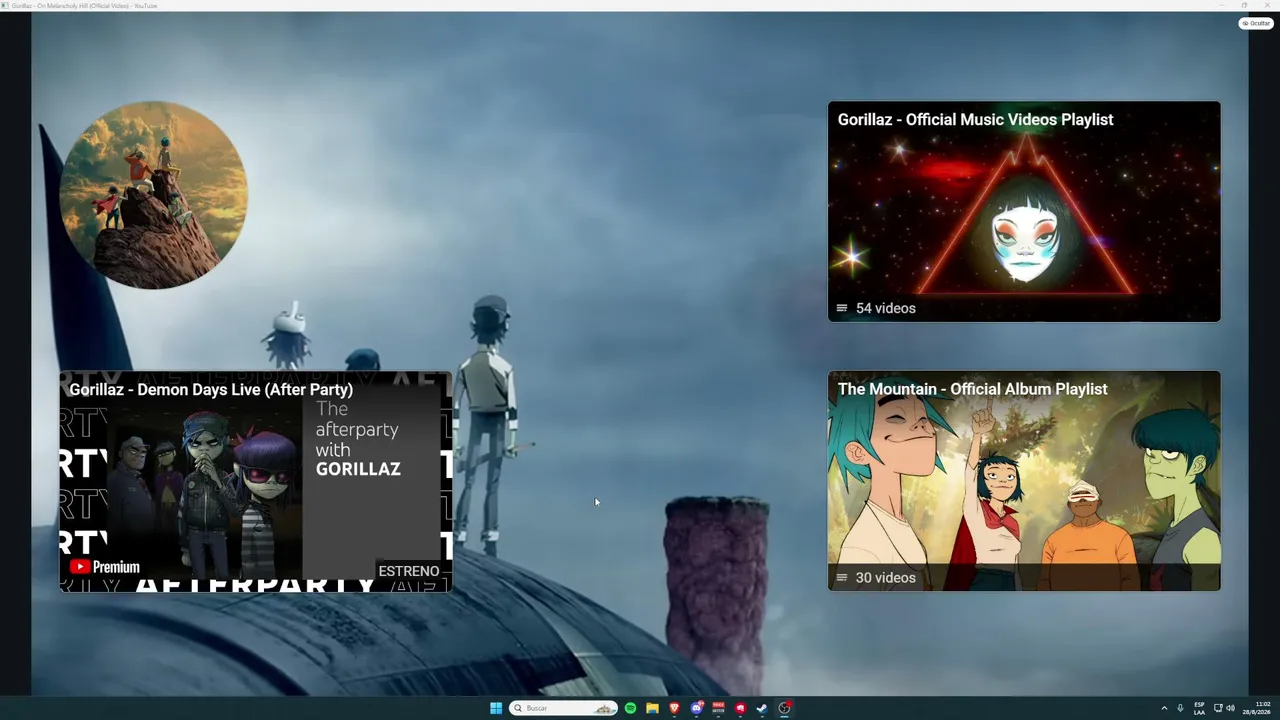Screen dimensions: 1280x720
Task: Open Gorillaz Official Music Videos Playlist card
Action: (x=1024, y=211)
